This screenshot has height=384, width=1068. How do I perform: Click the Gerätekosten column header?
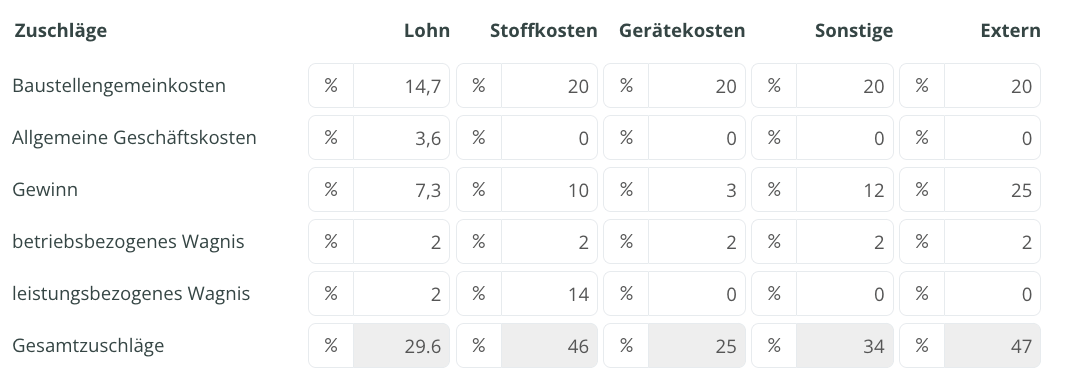[x=682, y=31]
